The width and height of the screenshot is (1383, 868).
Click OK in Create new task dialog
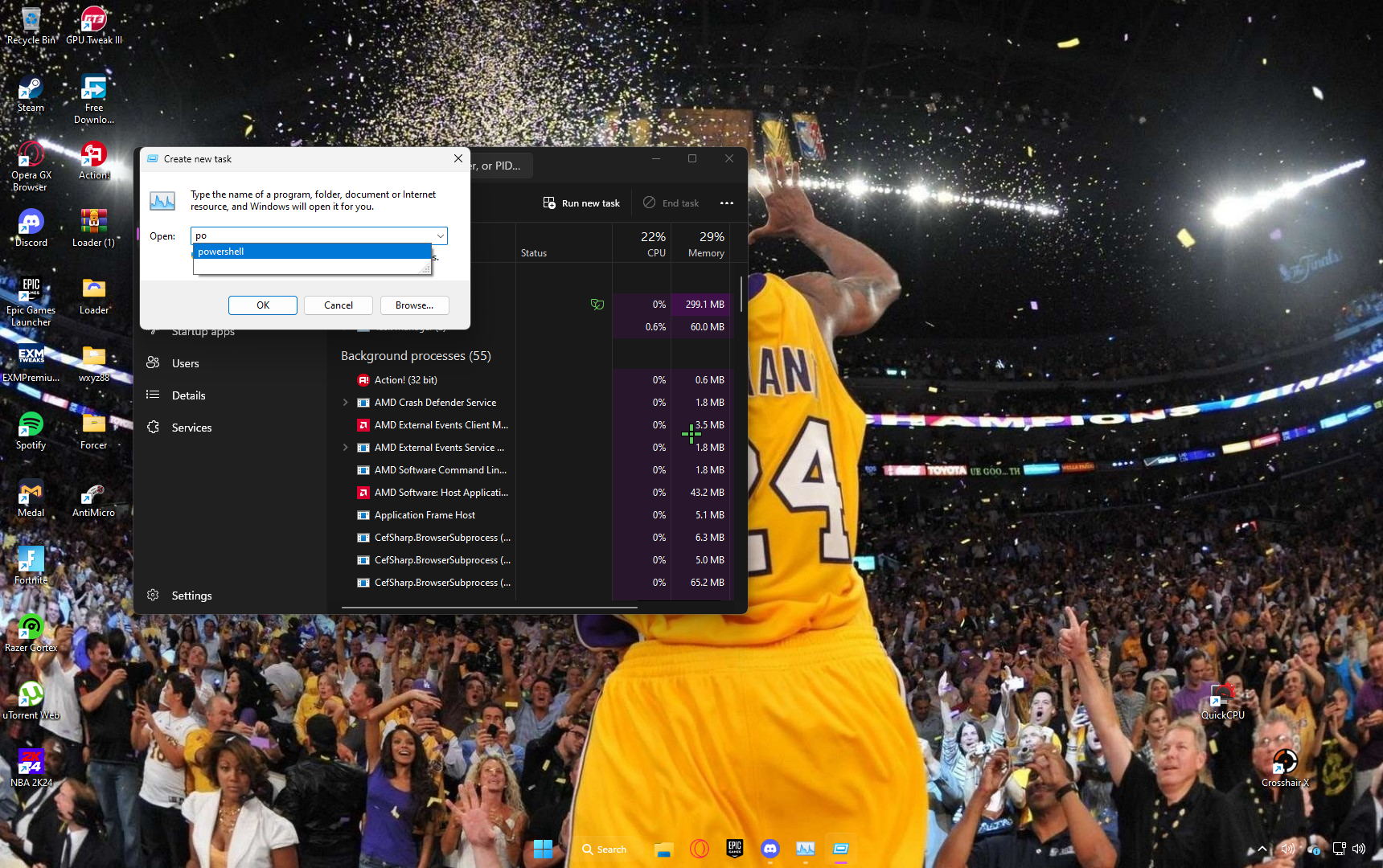point(263,305)
